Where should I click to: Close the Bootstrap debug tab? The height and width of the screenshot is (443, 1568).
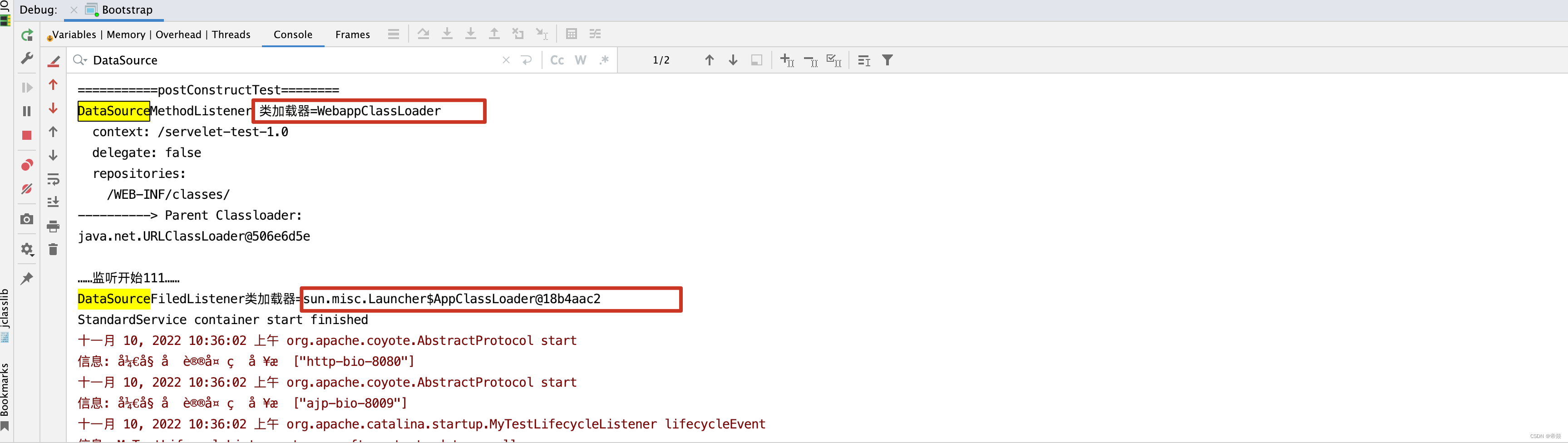(x=74, y=10)
